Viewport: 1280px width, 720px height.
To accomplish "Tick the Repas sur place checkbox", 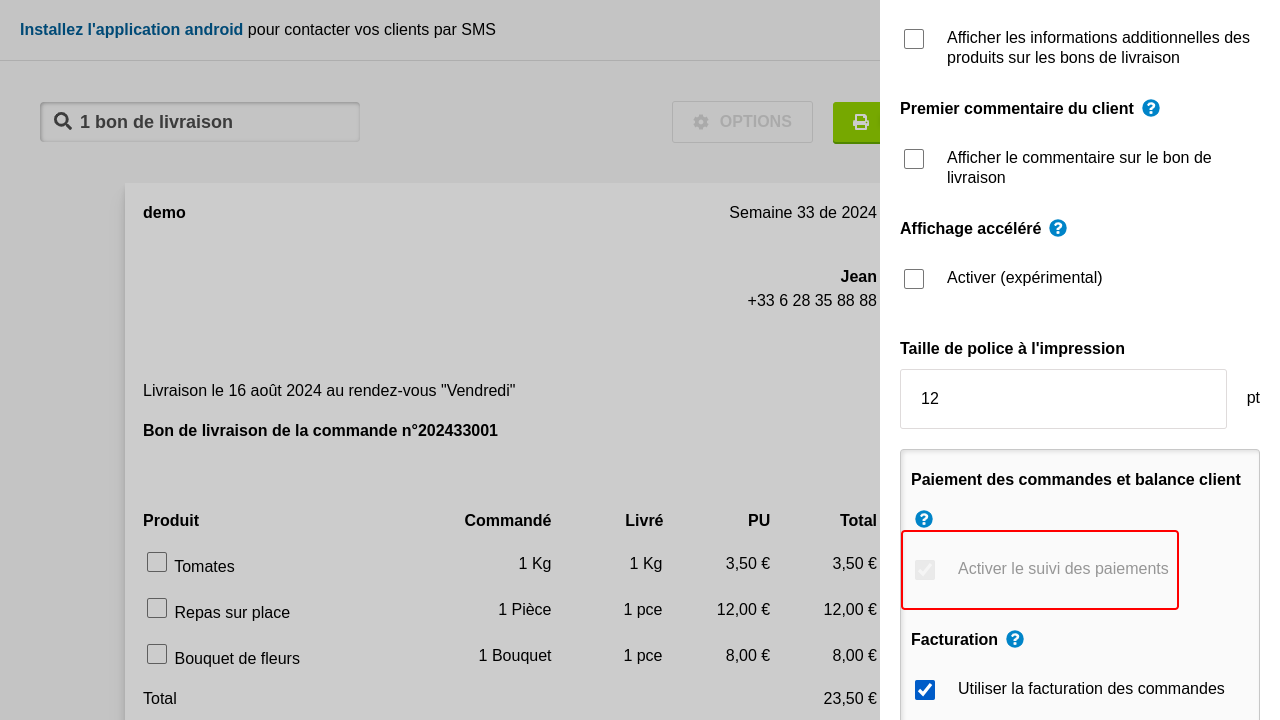I will point(157,608).
